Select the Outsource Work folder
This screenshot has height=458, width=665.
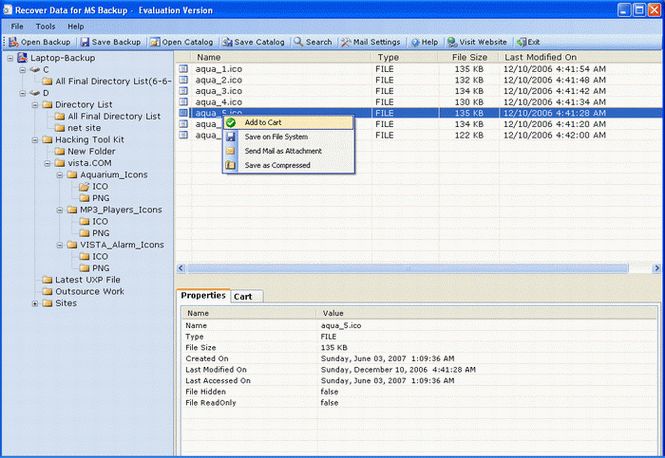point(89,291)
